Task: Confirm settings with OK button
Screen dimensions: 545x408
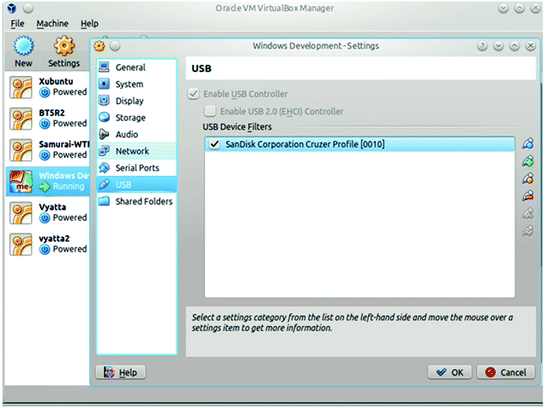Action: (x=450, y=373)
